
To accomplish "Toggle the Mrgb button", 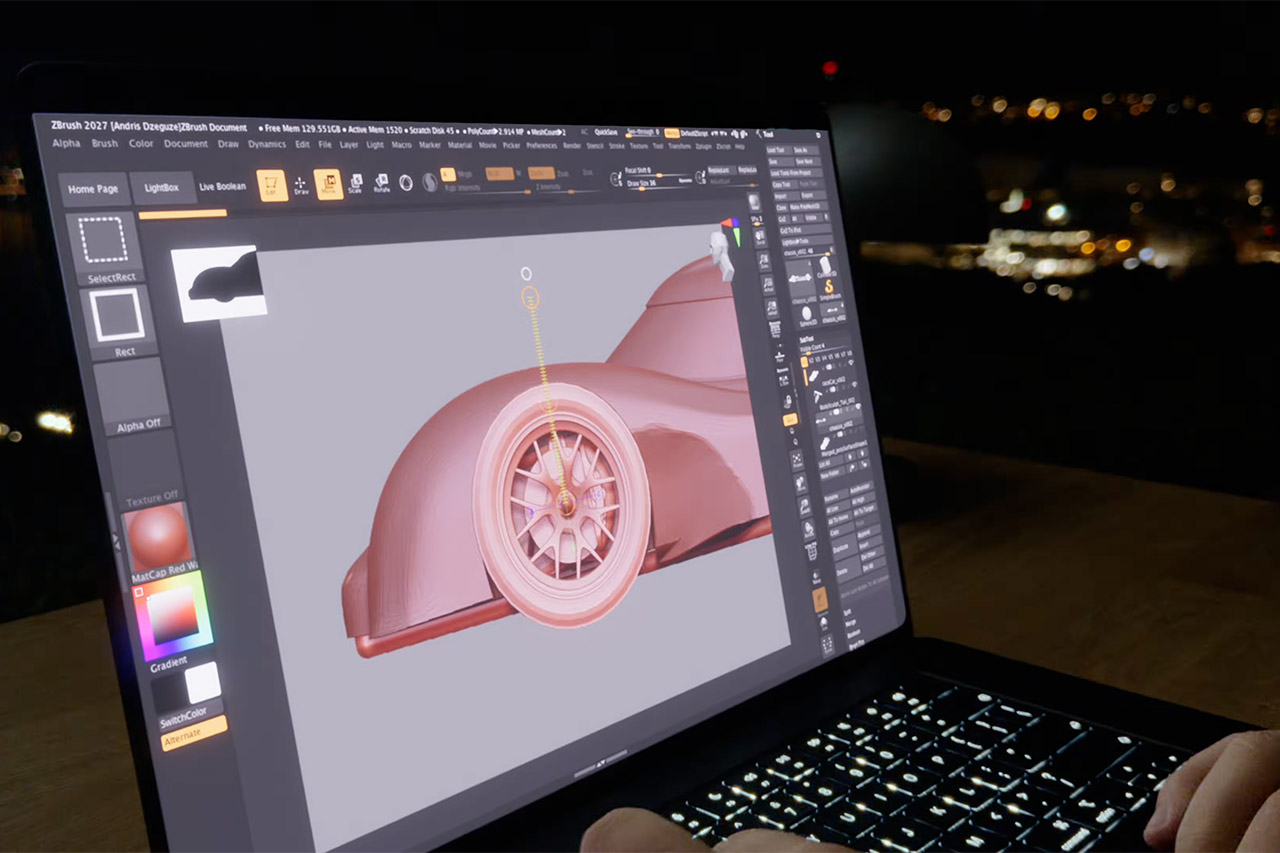I will [x=465, y=174].
